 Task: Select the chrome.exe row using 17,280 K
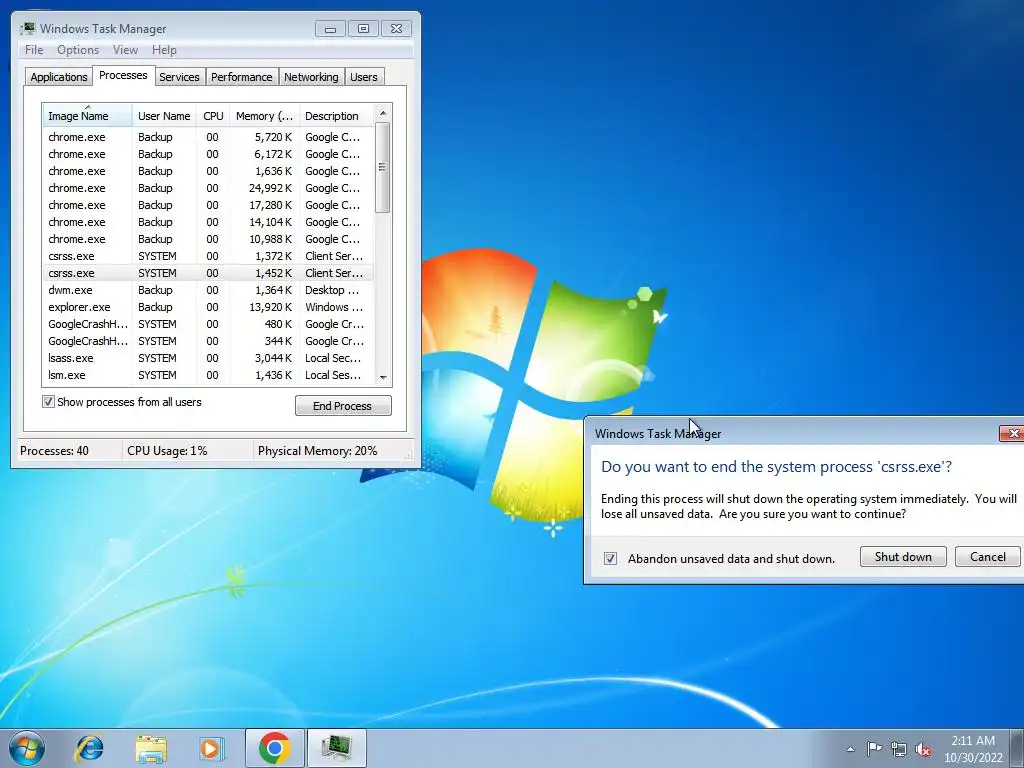tap(208, 205)
